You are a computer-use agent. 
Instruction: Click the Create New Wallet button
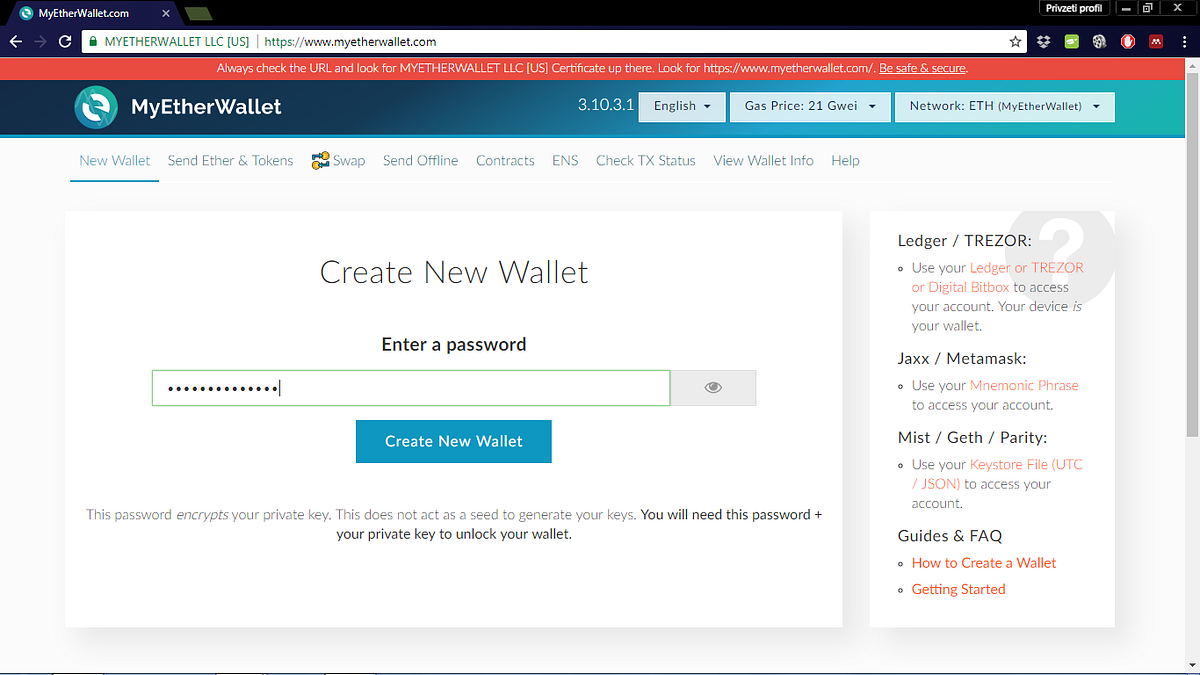[454, 441]
